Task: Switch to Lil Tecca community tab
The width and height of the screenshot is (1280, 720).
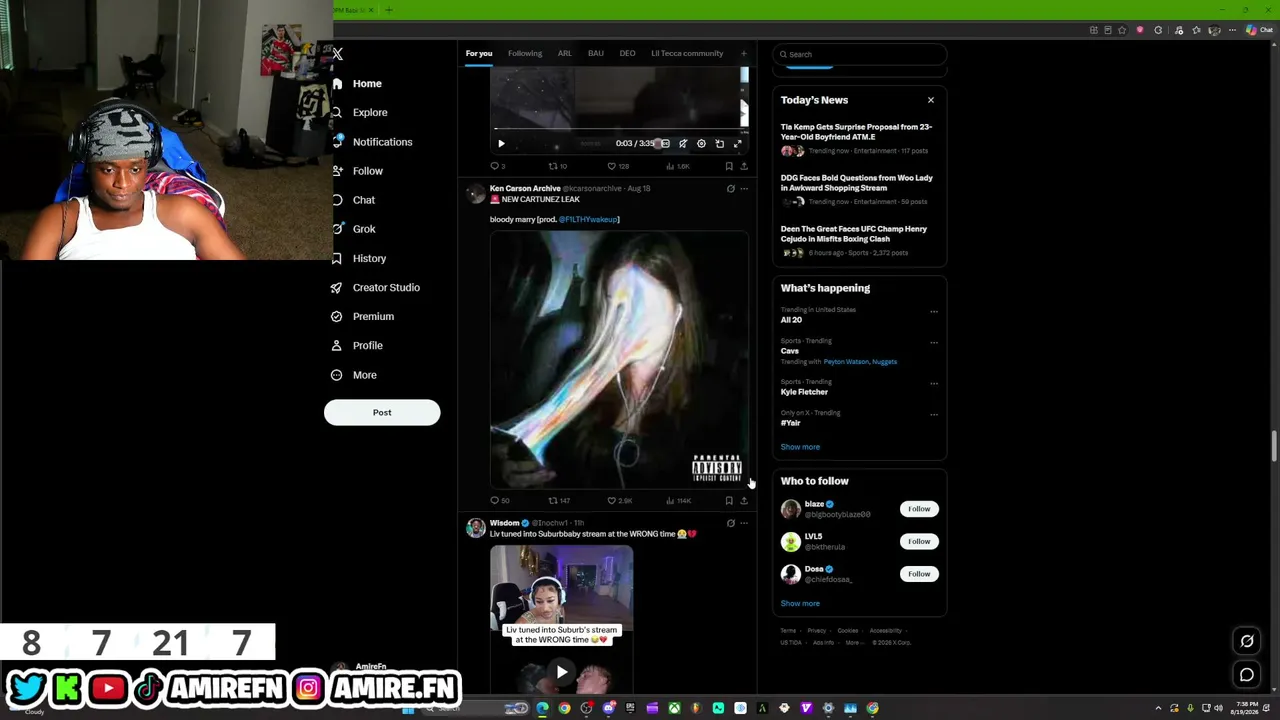Action: [x=687, y=54]
